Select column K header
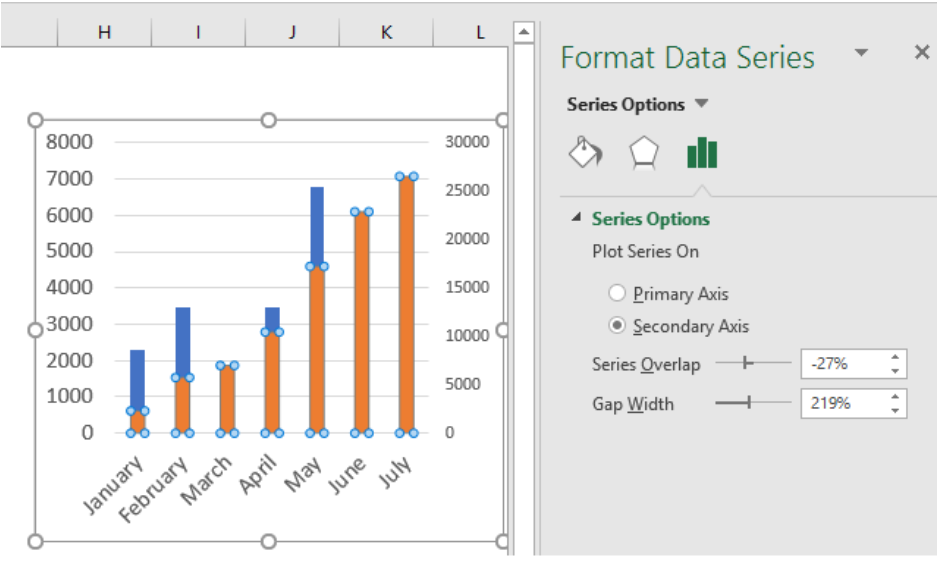The width and height of the screenshot is (939, 566). pos(386,32)
